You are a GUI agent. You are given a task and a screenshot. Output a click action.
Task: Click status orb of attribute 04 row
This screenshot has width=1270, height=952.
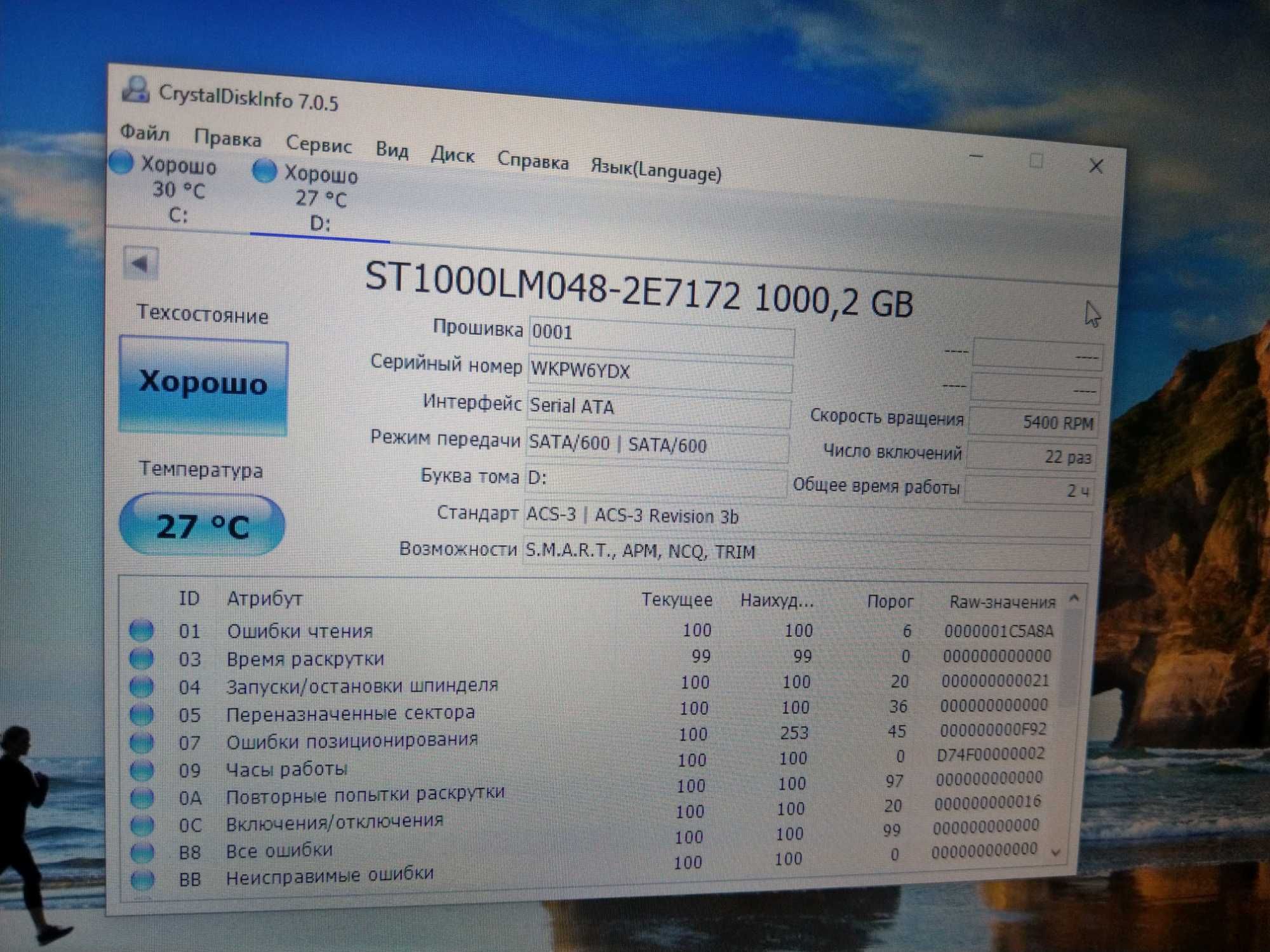[142, 686]
